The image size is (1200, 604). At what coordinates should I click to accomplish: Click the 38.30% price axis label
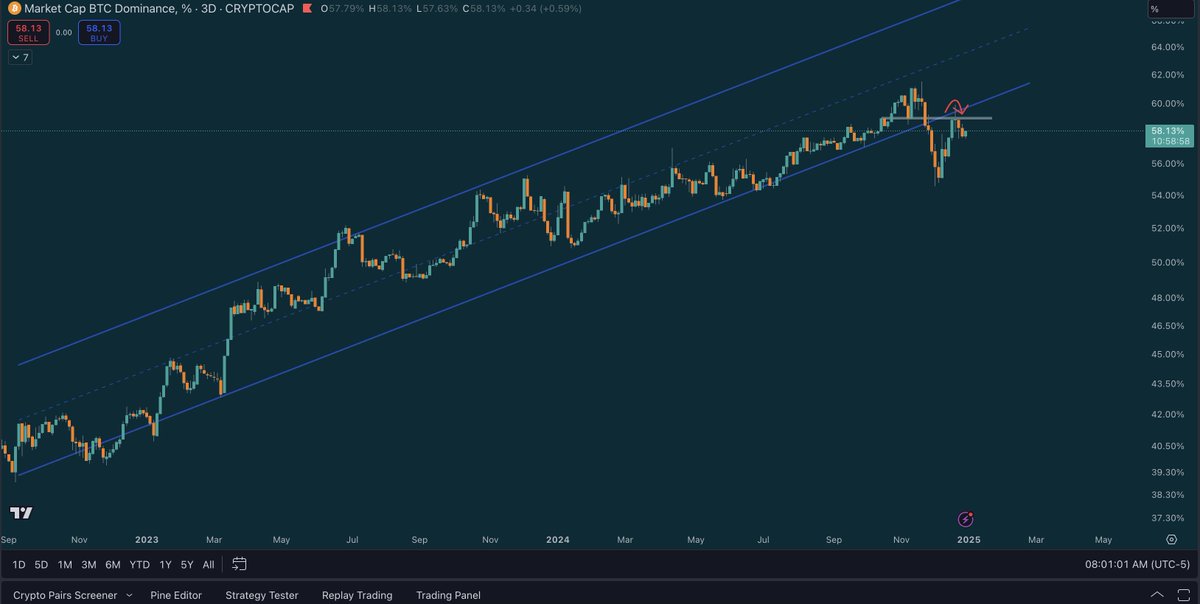(1167, 494)
